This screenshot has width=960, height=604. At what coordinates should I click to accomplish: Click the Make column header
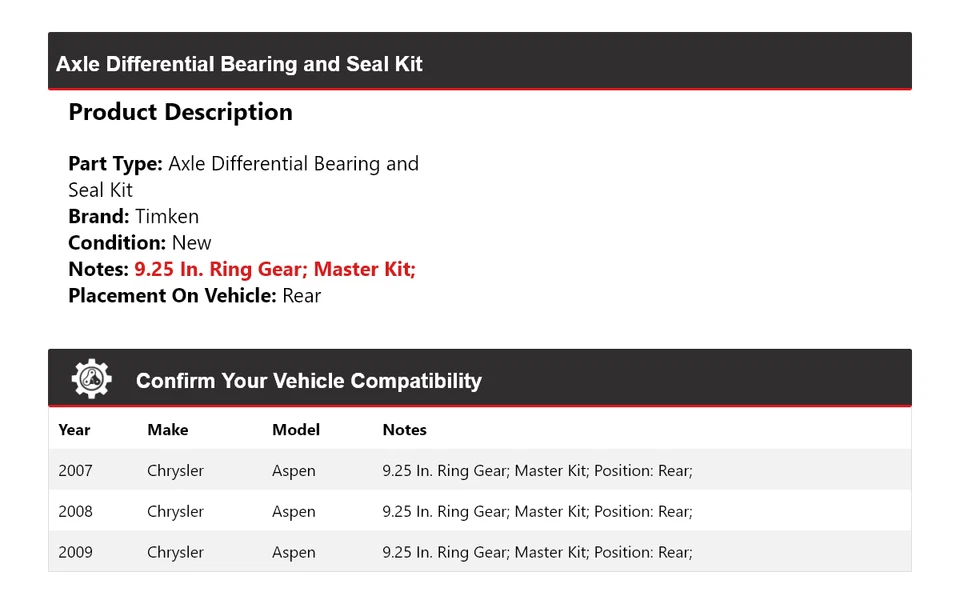point(167,430)
